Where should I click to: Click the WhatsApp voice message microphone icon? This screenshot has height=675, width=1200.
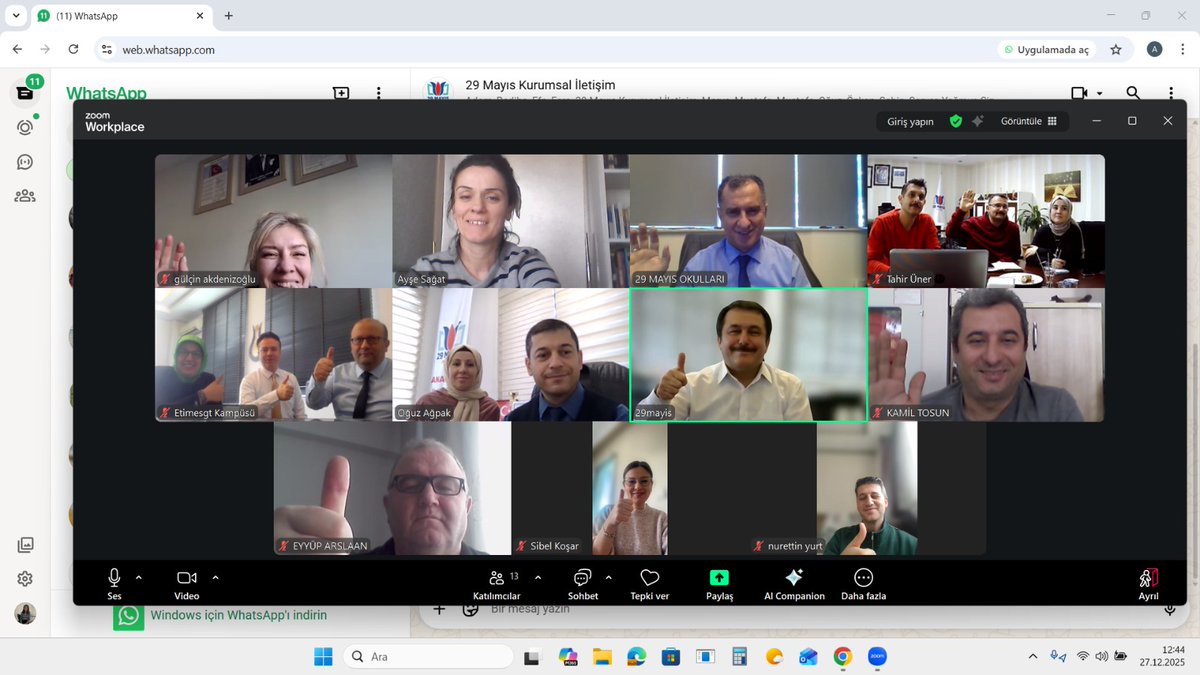tap(1169, 609)
